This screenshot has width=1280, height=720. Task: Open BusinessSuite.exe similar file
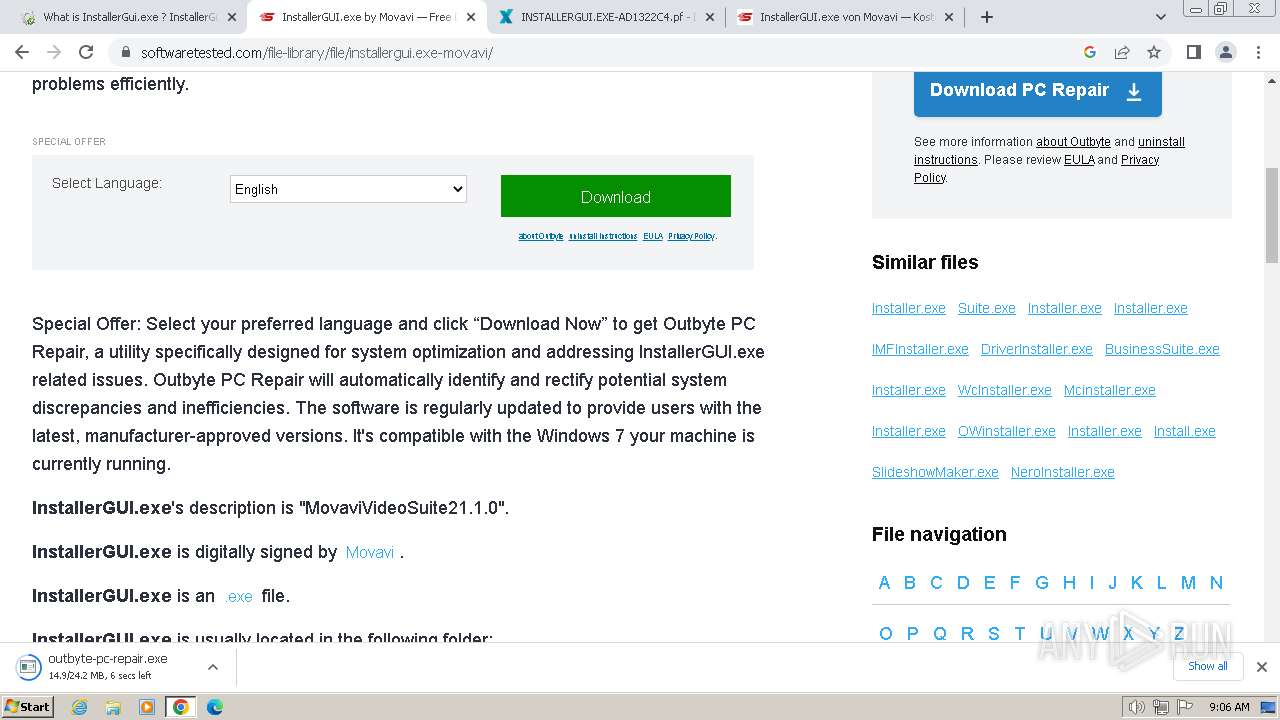[1162, 349]
